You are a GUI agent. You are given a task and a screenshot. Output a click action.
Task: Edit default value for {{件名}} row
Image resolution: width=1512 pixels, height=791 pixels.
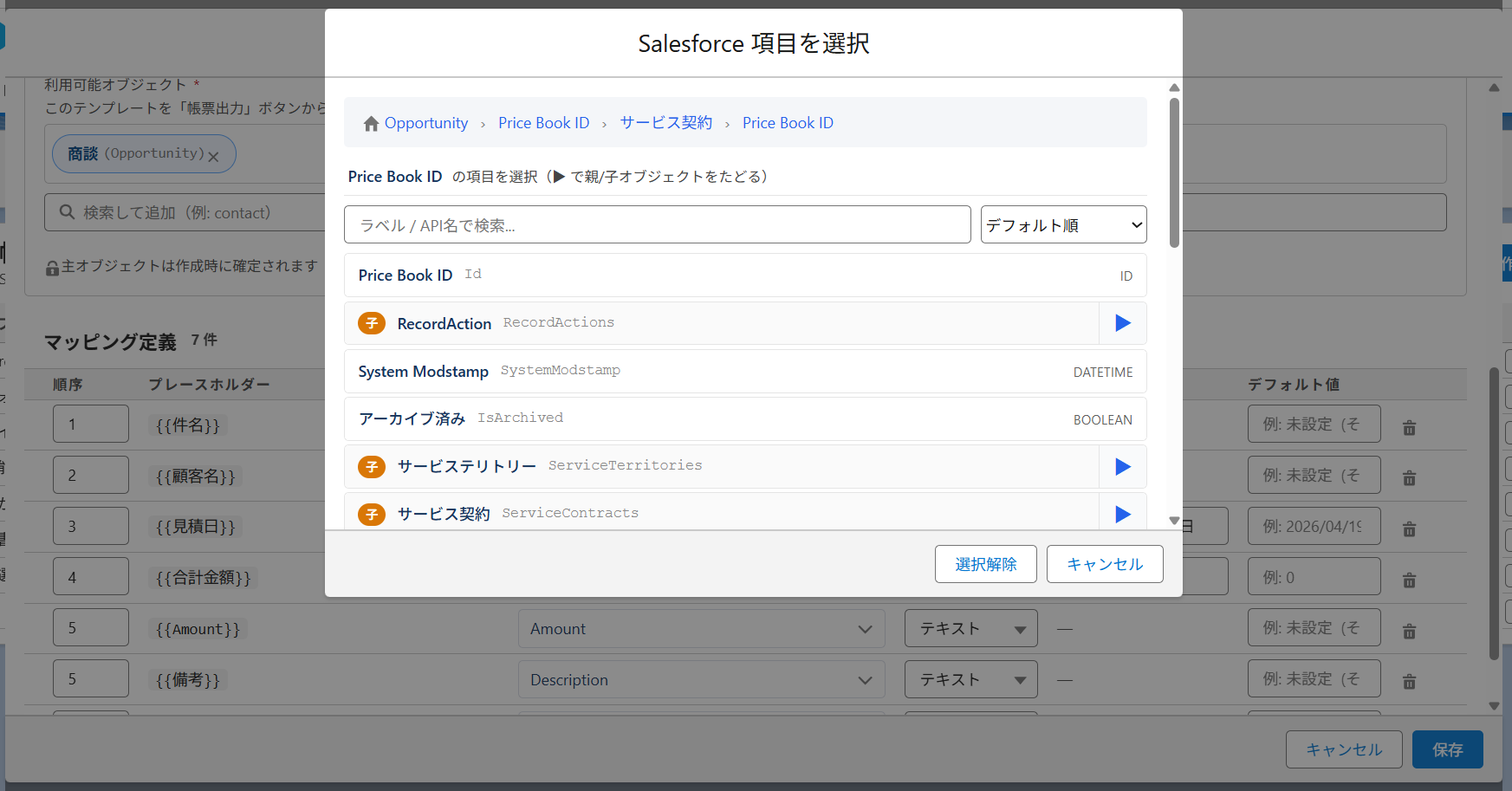(x=1314, y=425)
